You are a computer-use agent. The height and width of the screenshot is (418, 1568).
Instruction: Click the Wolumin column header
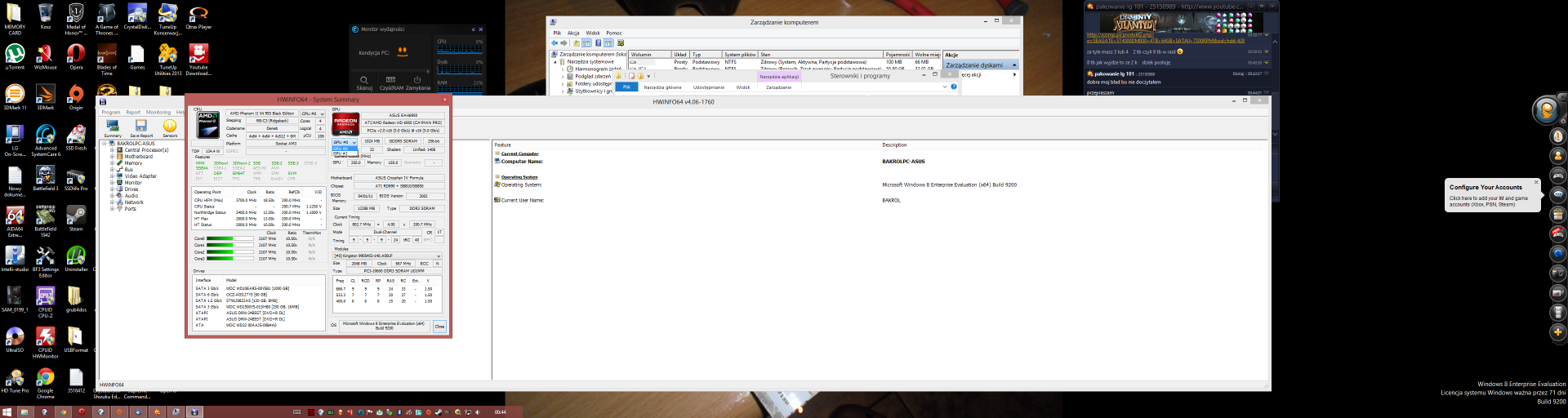coord(649,55)
